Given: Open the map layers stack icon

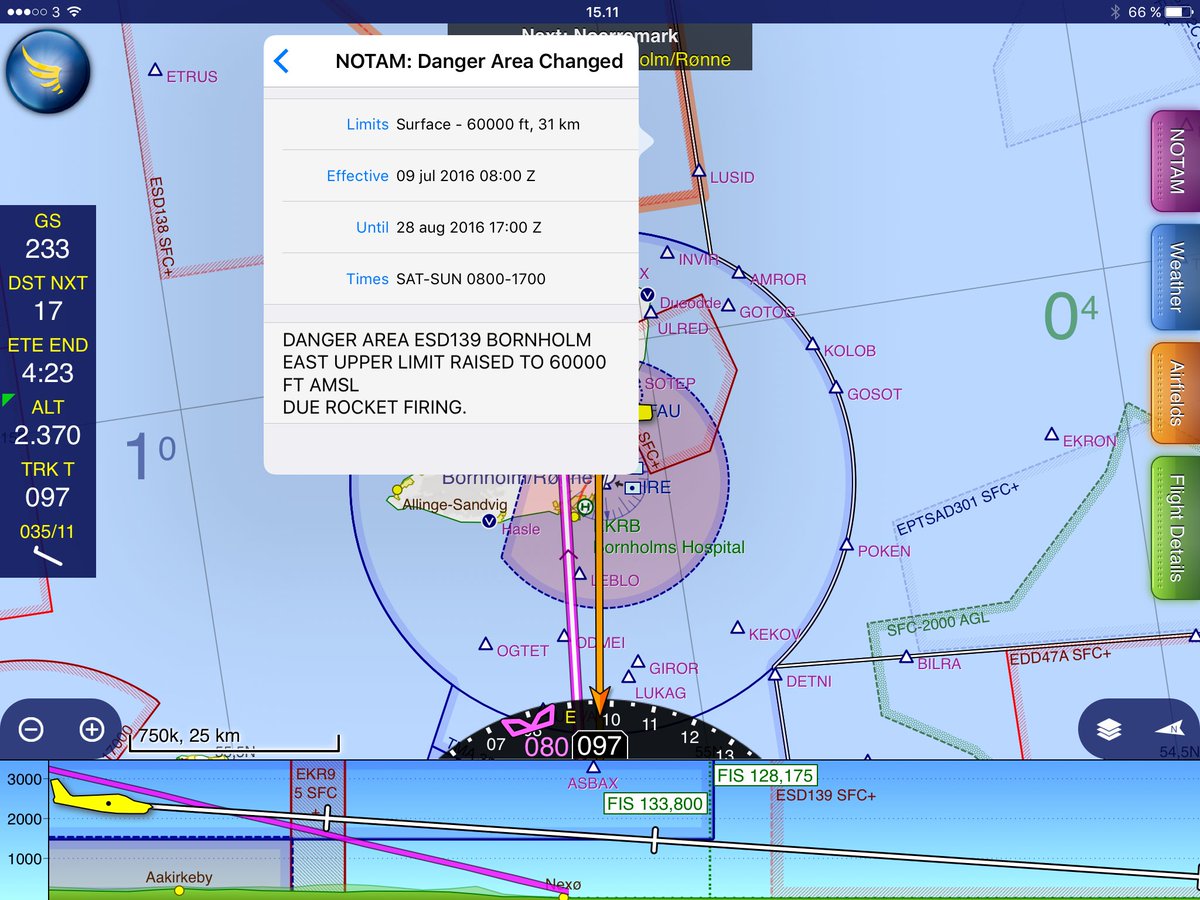Looking at the screenshot, I should click(x=1109, y=730).
